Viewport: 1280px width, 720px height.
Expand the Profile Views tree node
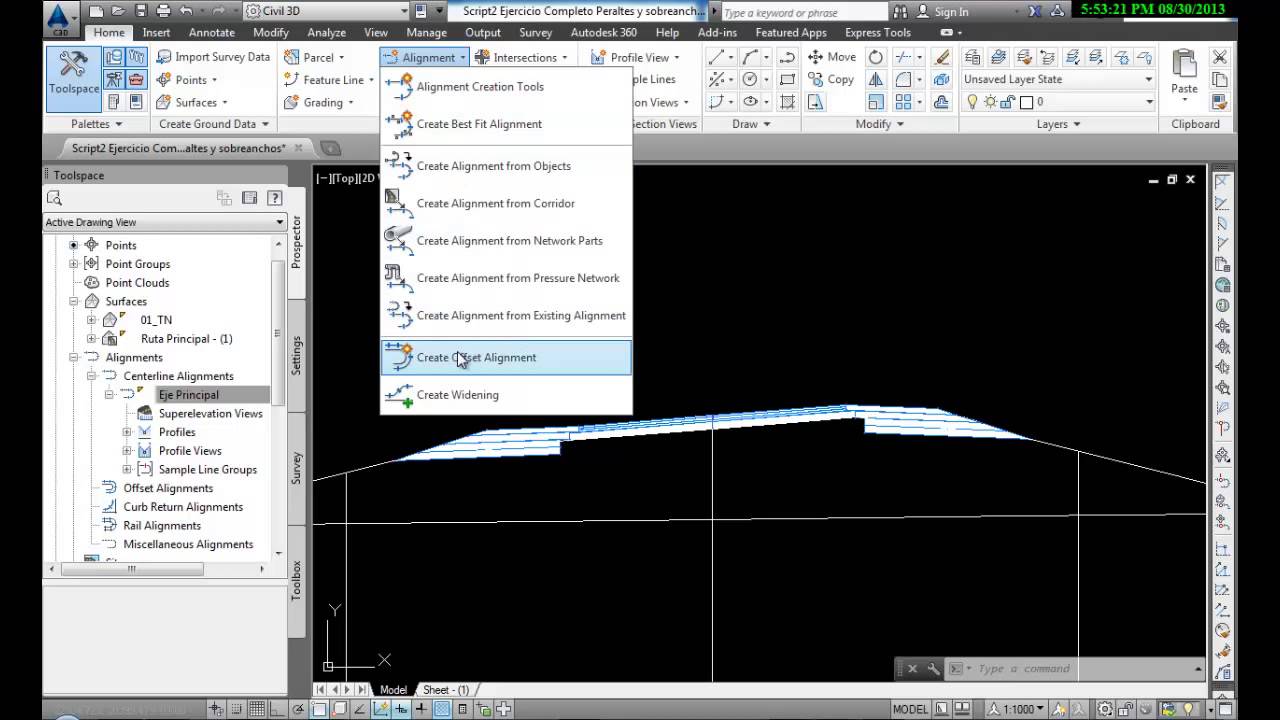coord(127,451)
